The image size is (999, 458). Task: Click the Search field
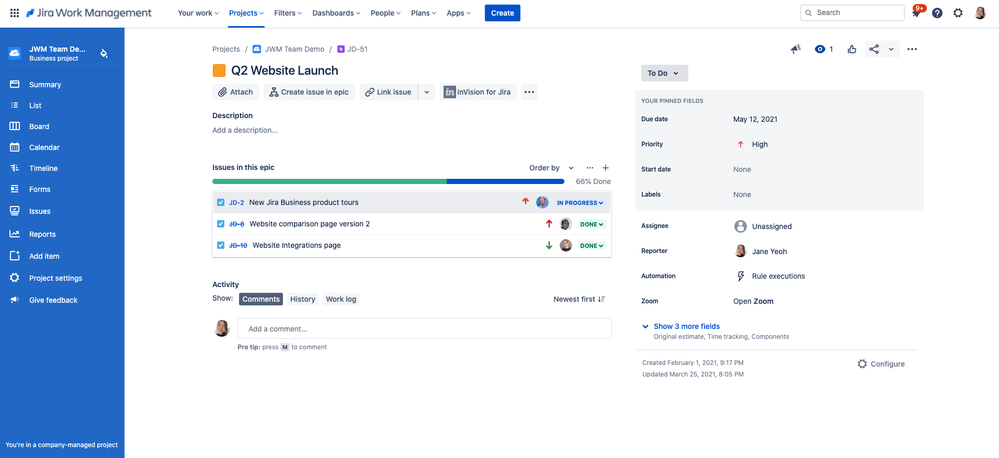852,13
